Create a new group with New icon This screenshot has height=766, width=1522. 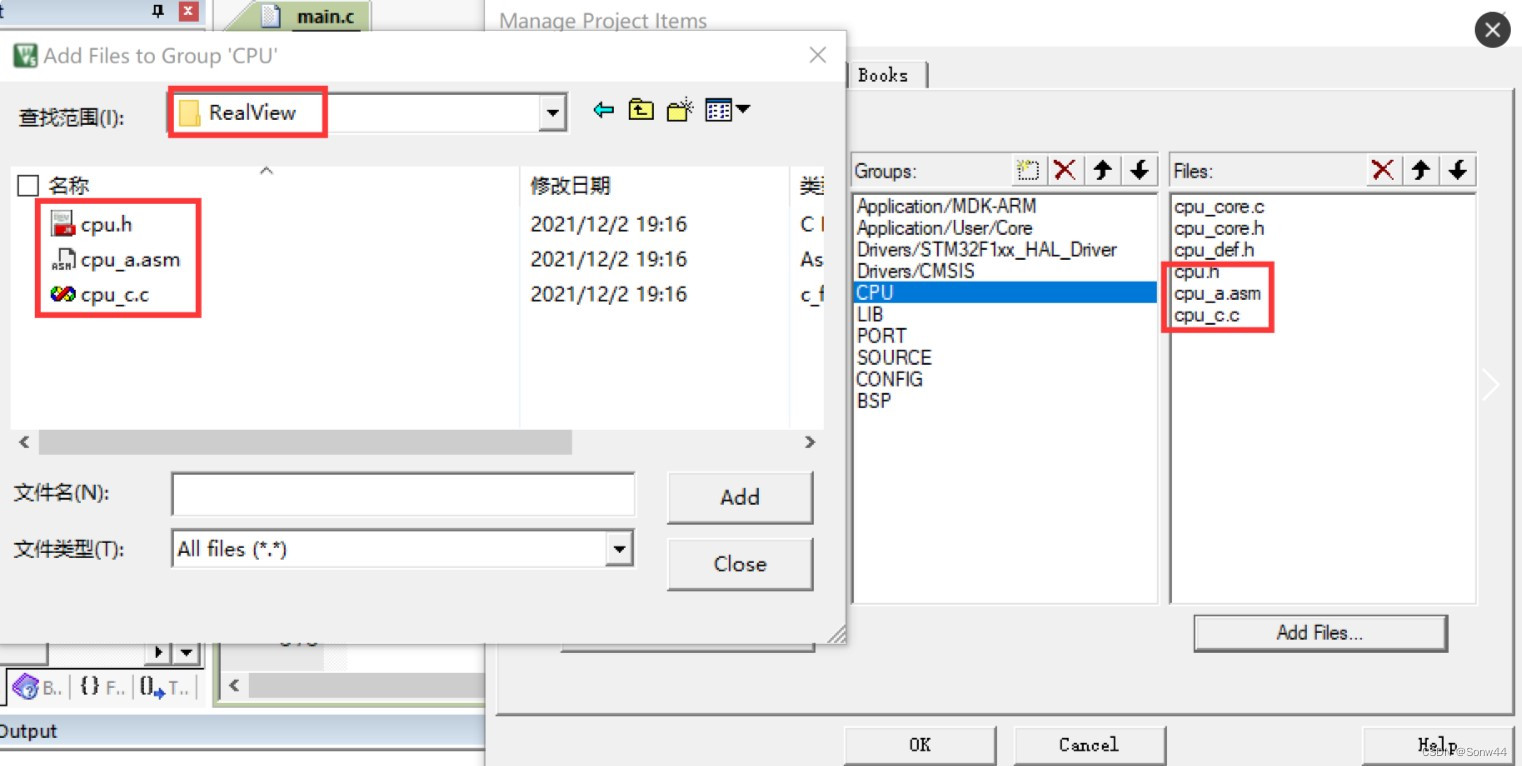pos(1028,170)
